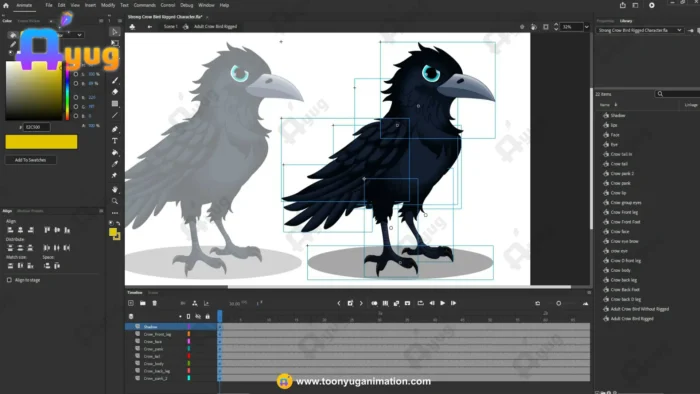Viewport: 700px width, 394px height.
Task: Select the Hand tool
Action: [x=115, y=189]
